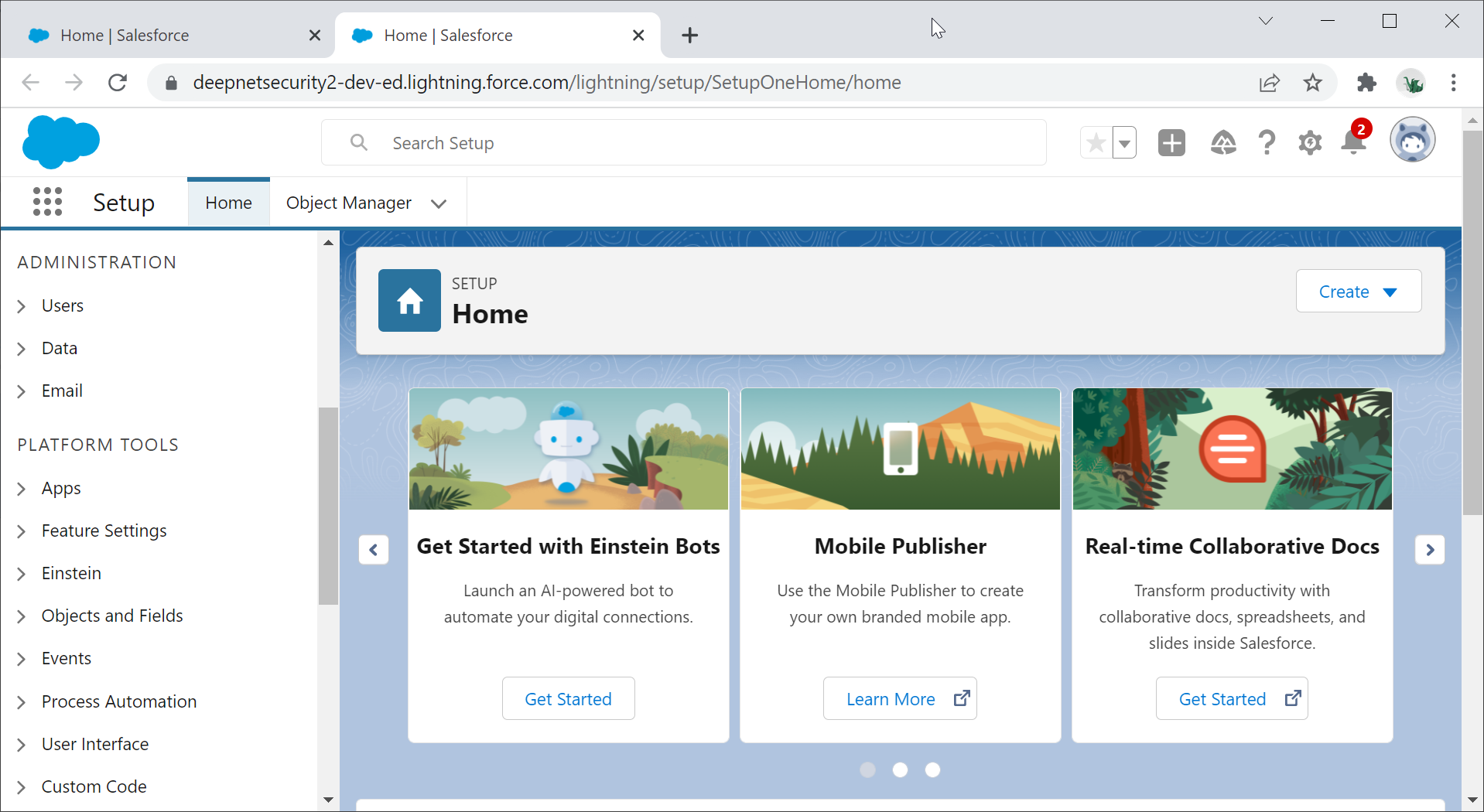This screenshot has width=1484, height=812.
Task: Click Learn More on Mobile Publisher
Action: 899,699
